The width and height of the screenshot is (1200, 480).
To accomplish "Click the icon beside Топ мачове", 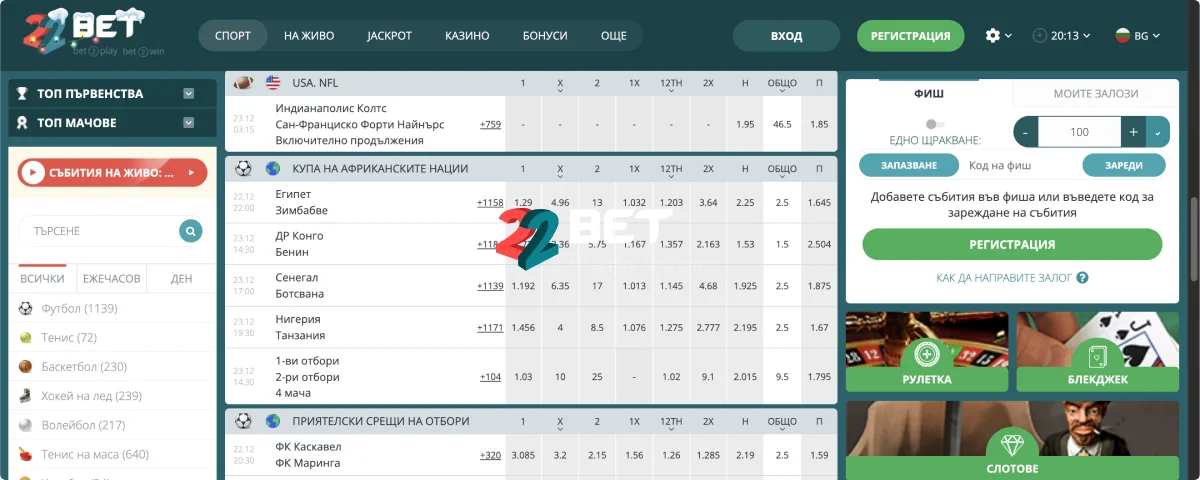I will [22, 123].
